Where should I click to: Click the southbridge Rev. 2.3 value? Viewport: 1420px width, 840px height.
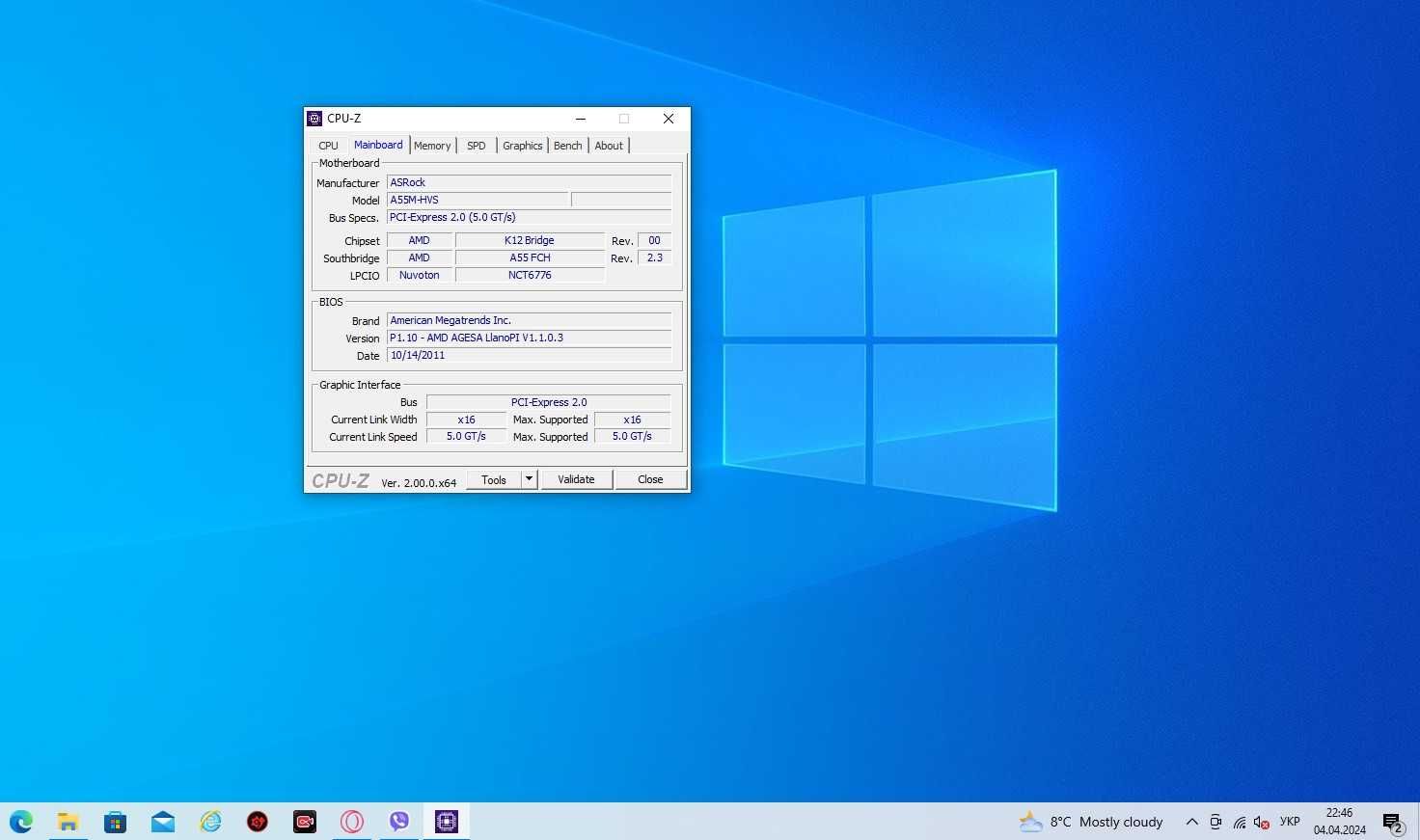654,257
